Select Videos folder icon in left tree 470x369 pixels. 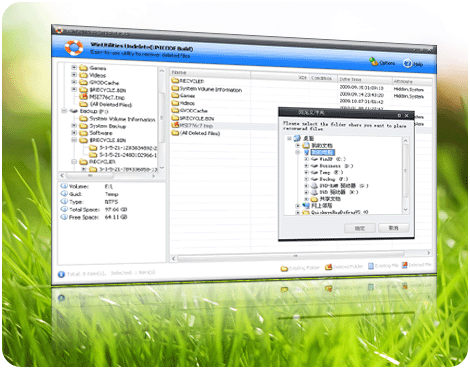tap(83, 75)
